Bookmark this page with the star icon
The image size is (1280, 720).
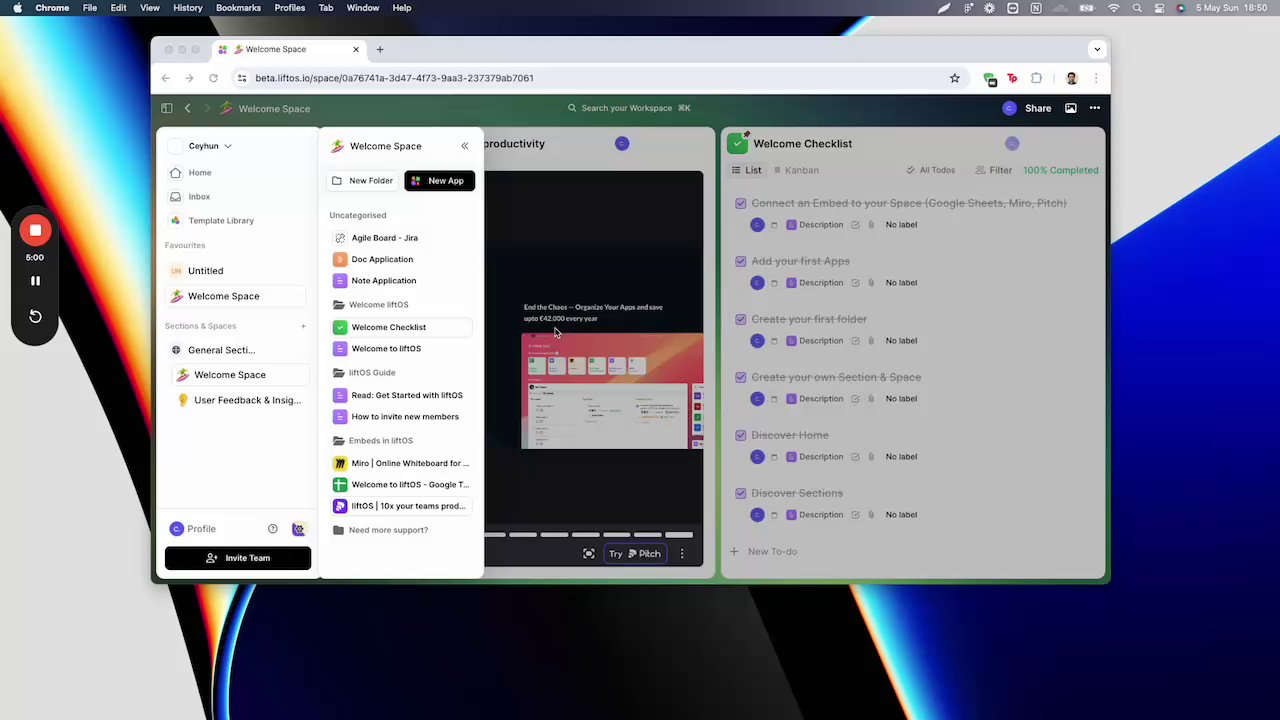tap(955, 78)
